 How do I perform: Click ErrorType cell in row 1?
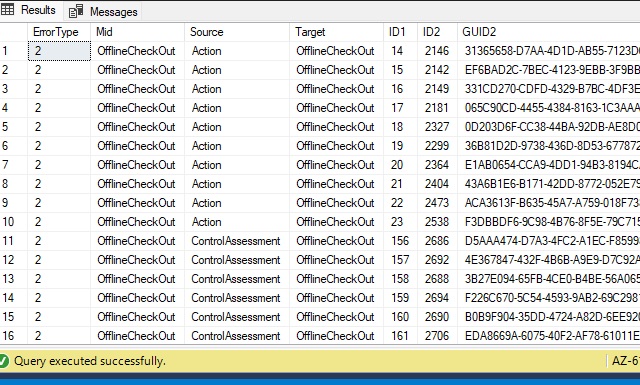click(x=59, y=51)
